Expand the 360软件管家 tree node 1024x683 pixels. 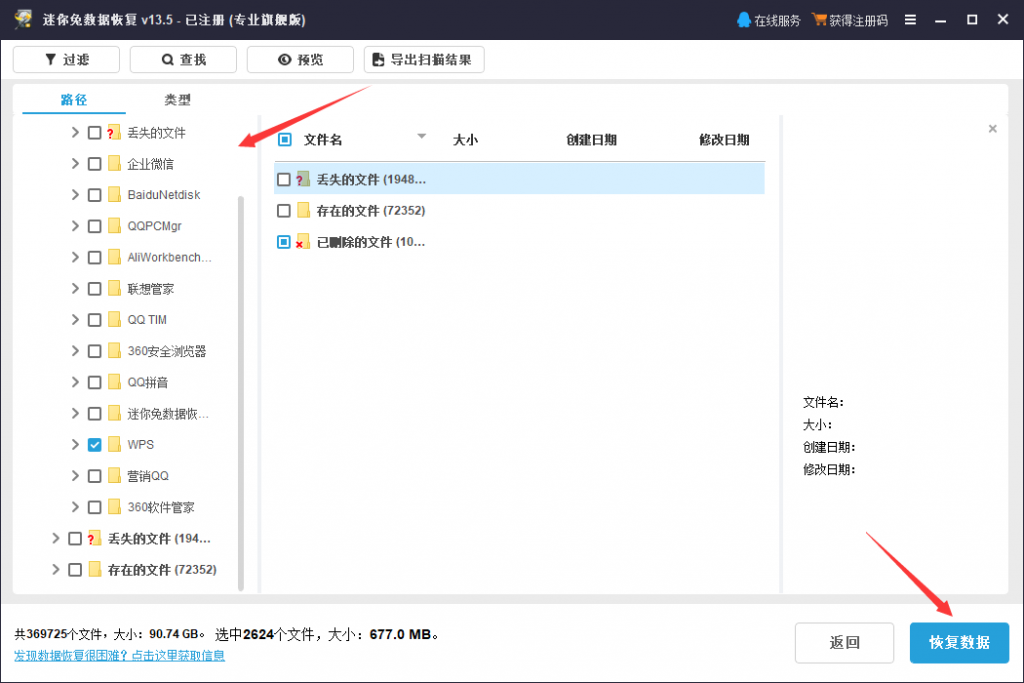(75, 507)
